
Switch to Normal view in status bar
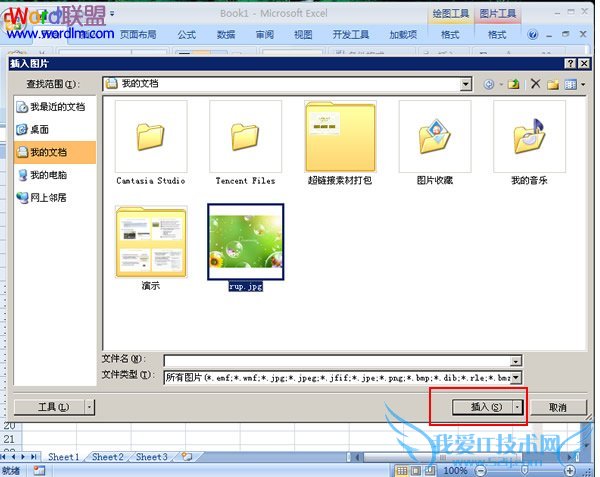point(401,470)
